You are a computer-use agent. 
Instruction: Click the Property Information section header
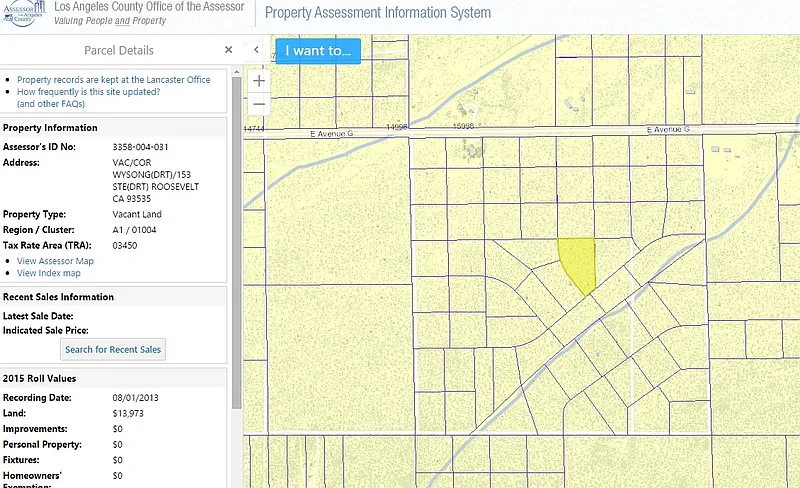[x=50, y=128]
